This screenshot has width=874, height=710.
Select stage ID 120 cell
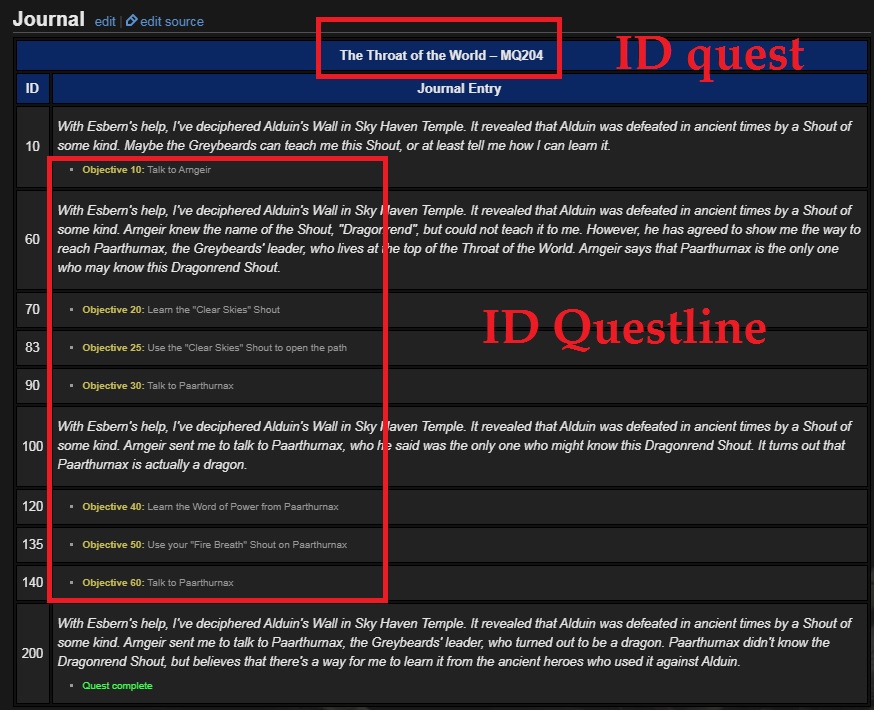[x=32, y=506]
